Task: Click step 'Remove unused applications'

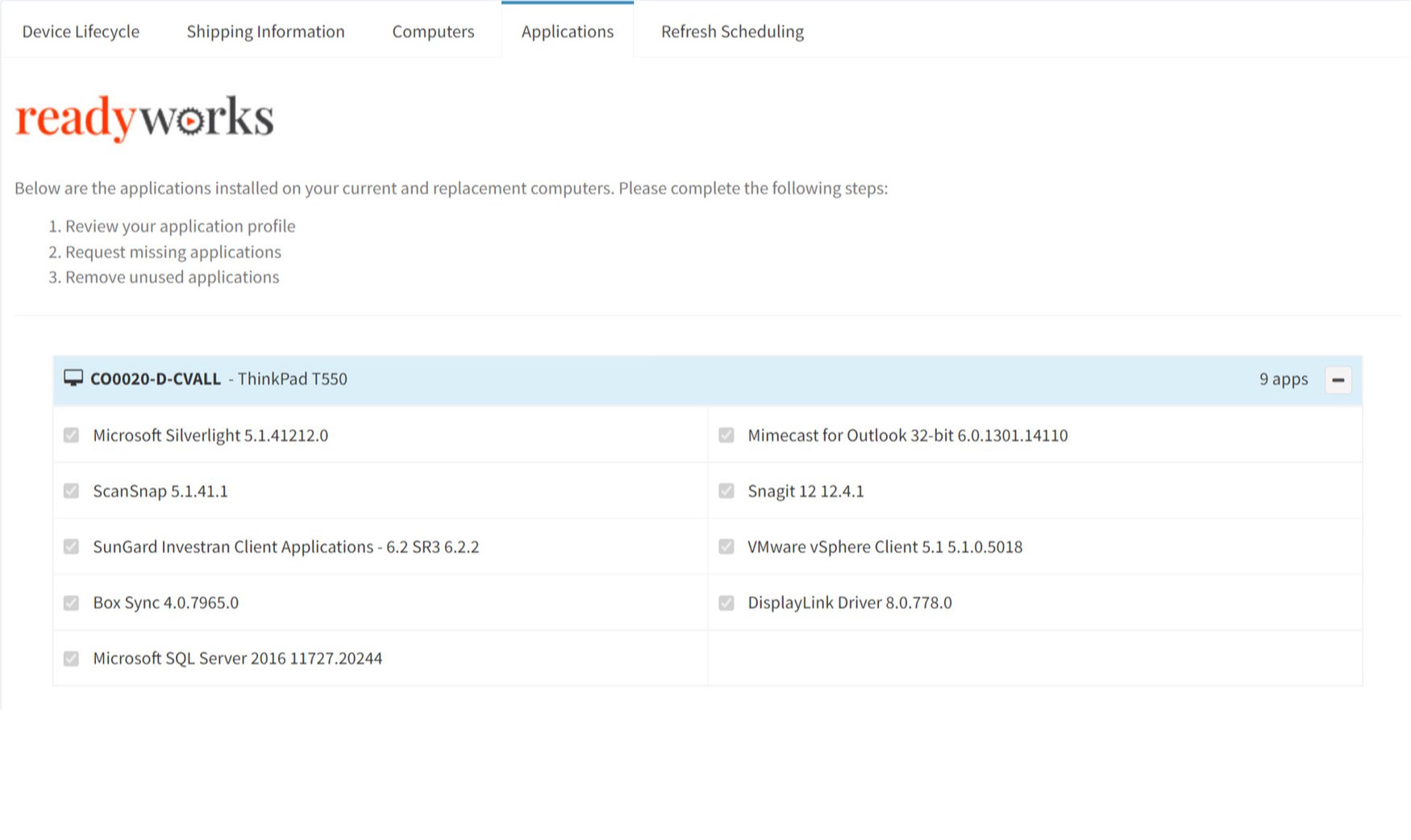Action: point(173,277)
